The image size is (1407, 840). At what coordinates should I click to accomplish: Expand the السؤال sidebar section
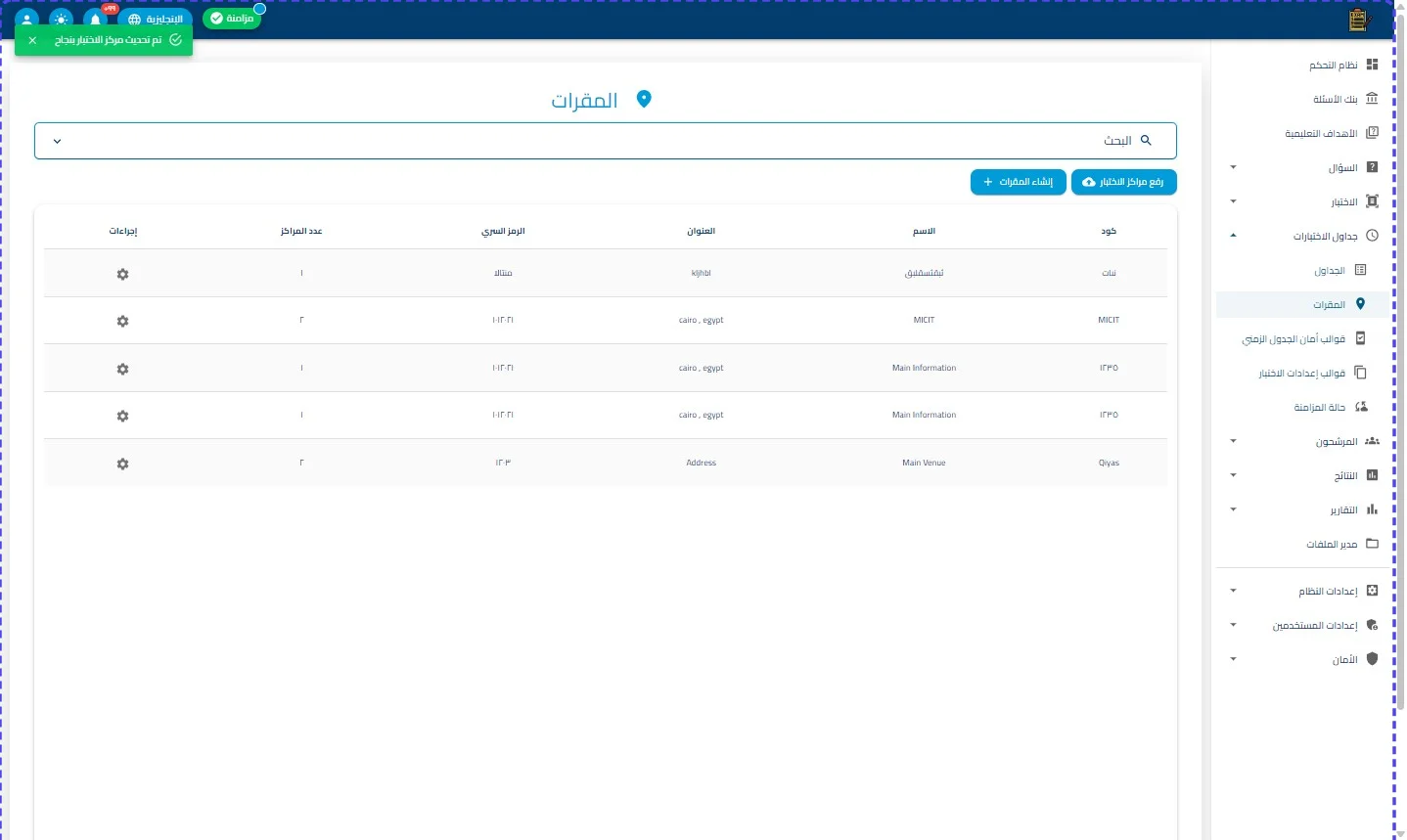[1303, 167]
